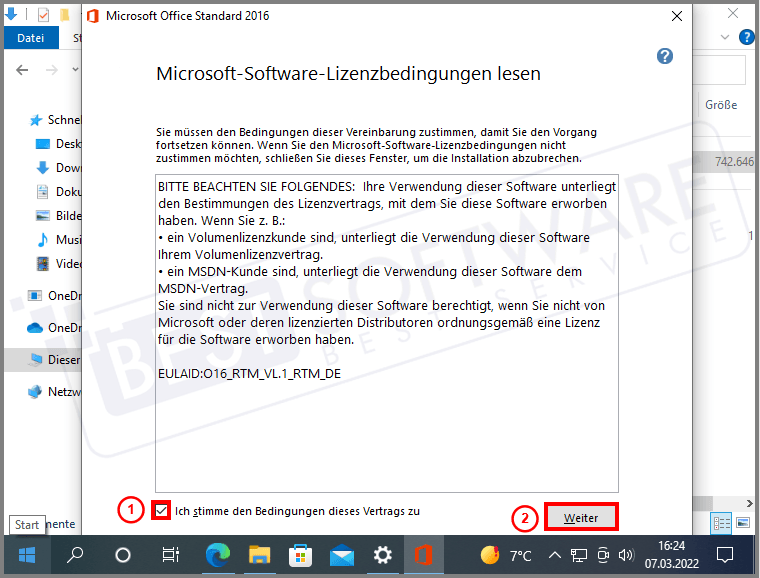The height and width of the screenshot is (578, 760).
Task: Open the Windows Start menu
Action: pos(27,555)
